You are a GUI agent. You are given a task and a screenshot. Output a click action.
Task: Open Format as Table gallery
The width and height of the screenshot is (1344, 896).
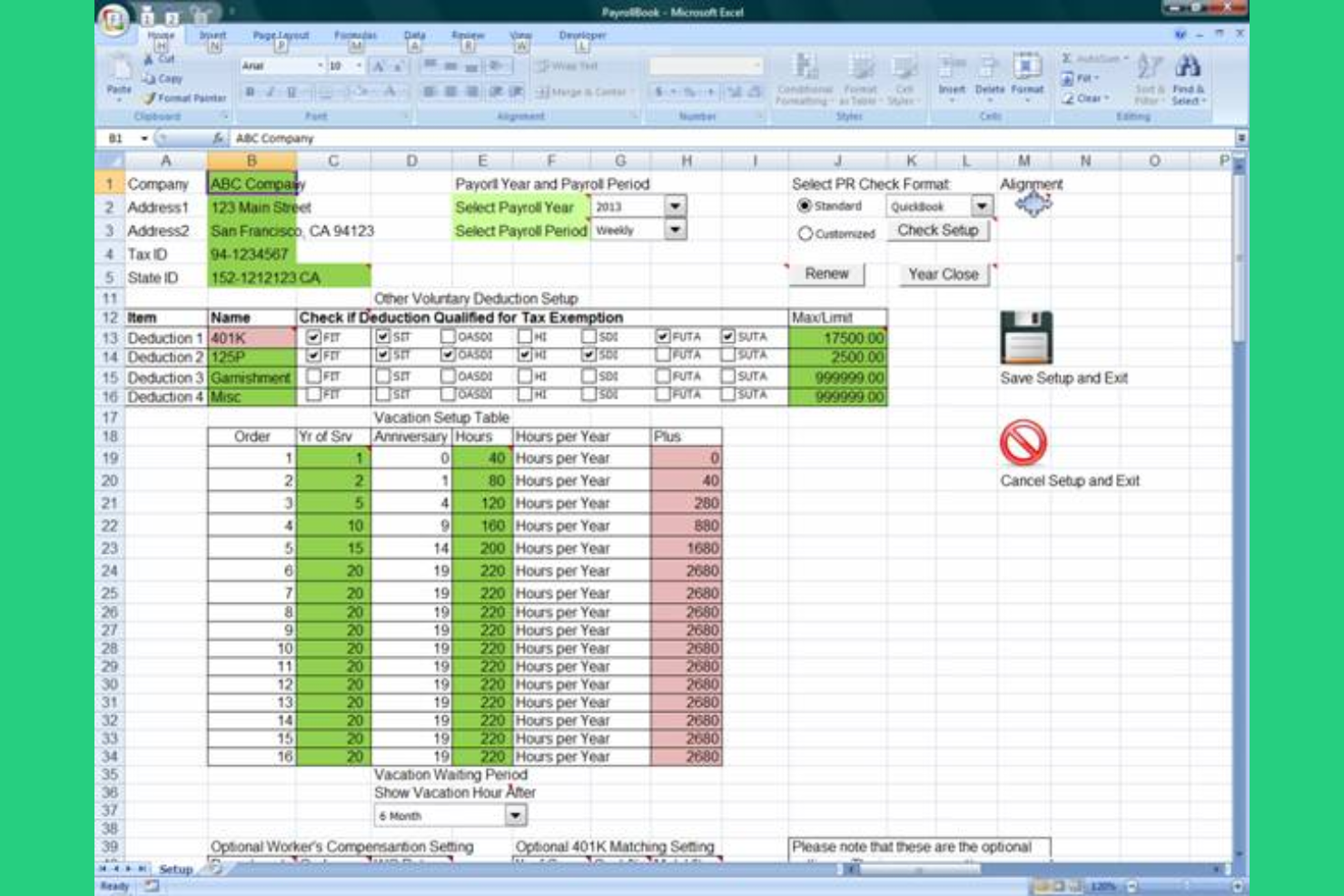click(x=859, y=79)
